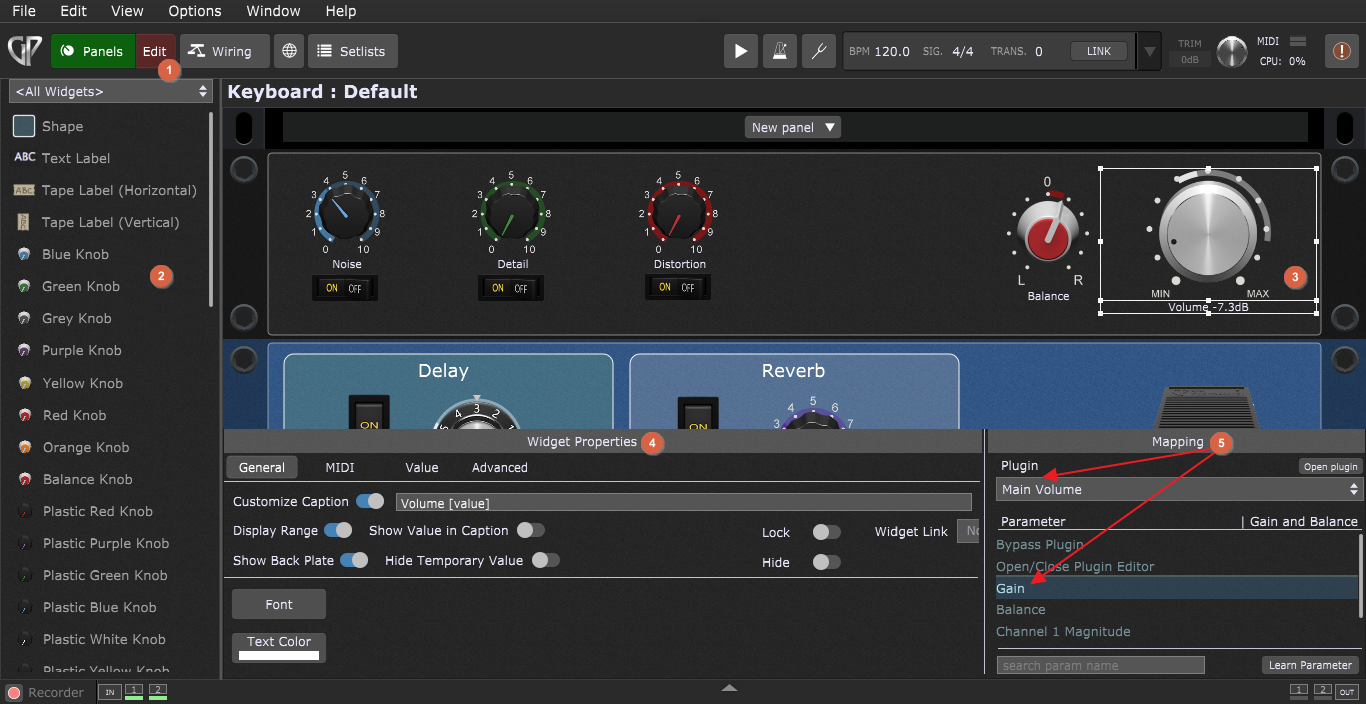Switch to the MIDI properties tab
Image resolution: width=1366 pixels, height=704 pixels.
coord(339,467)
